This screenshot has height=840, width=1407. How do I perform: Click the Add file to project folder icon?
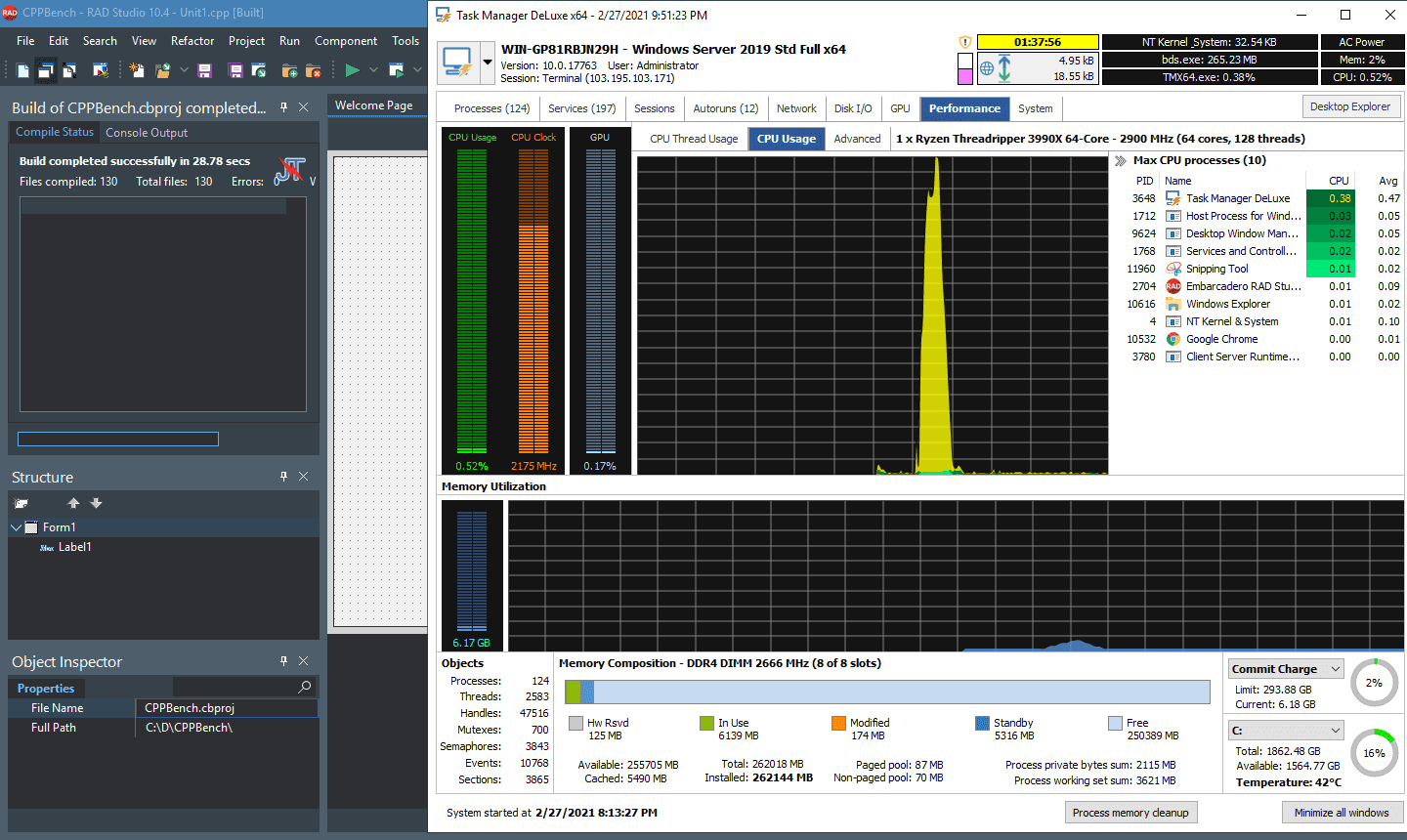coord(289,70)
